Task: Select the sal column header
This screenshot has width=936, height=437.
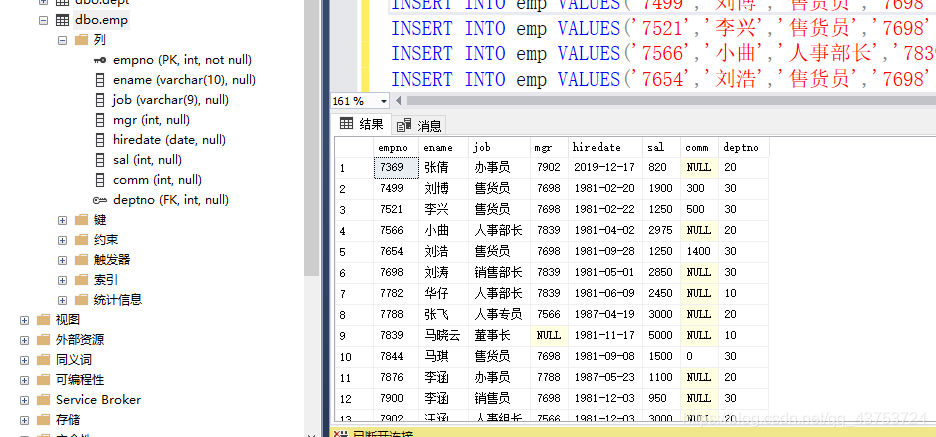Action: [x=661, y=147]
